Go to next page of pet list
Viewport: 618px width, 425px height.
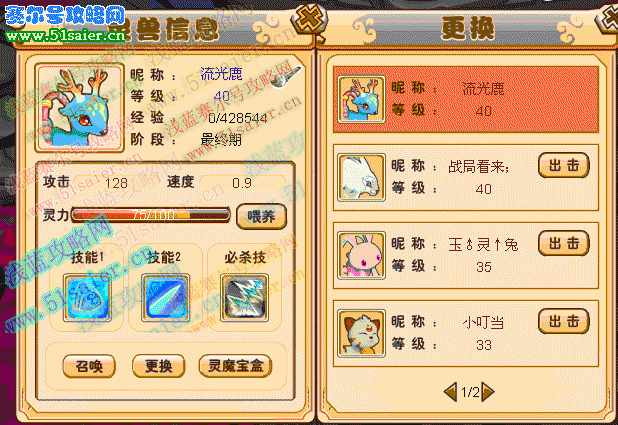coord(488,392)
